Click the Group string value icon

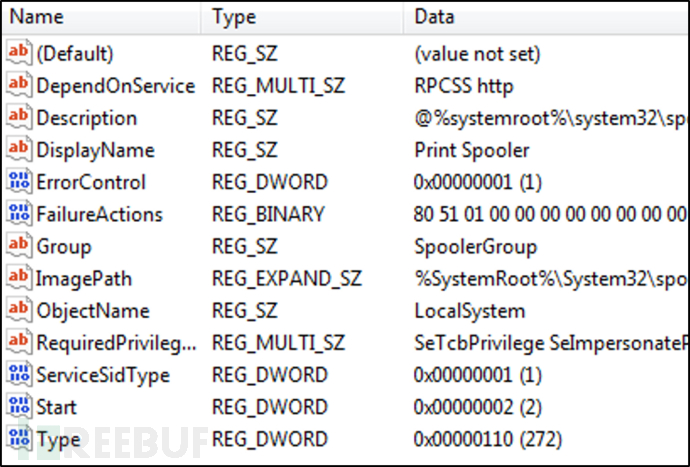pos(19,246)
